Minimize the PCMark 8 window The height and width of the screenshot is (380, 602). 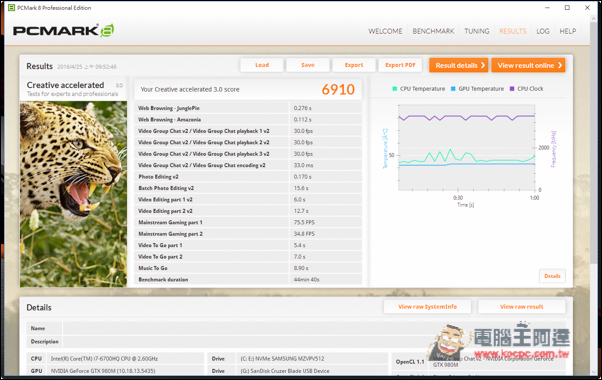point(547,8)
